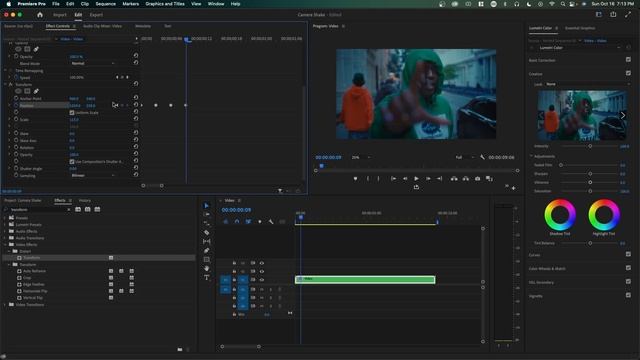Select the Razor tool
Screen dimensions: 640x360
[x=207, y=233]
